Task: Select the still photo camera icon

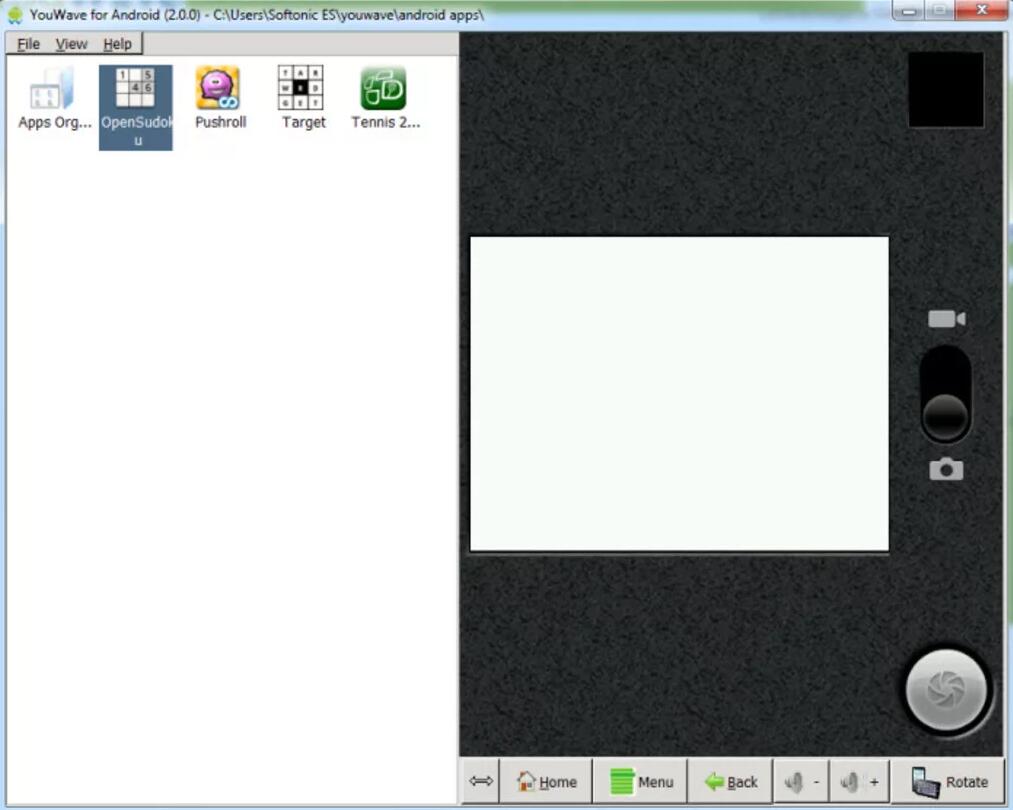Action: (x=946, y=469)
